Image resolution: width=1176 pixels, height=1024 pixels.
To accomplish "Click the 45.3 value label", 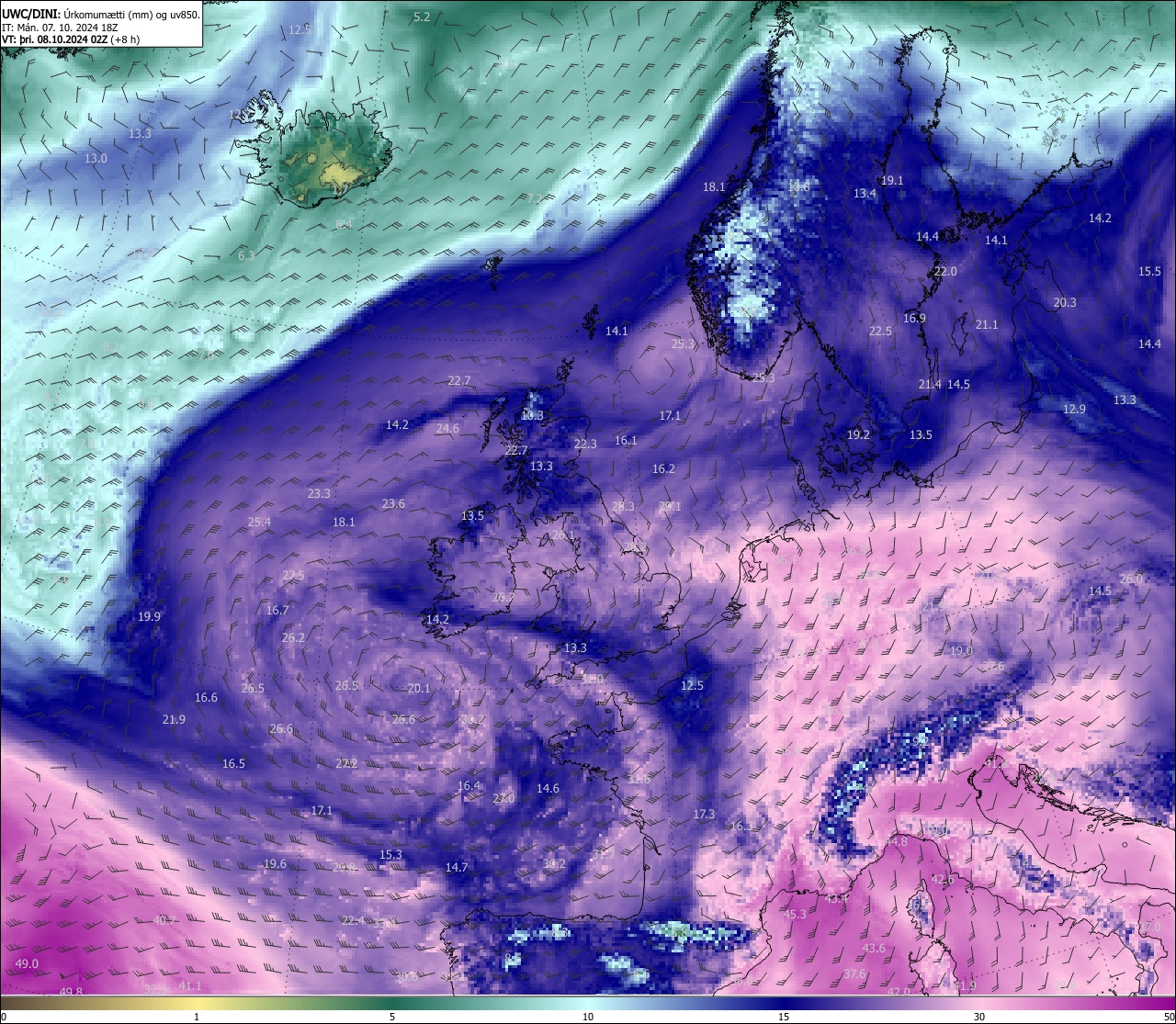I will [x=795, y=914].
